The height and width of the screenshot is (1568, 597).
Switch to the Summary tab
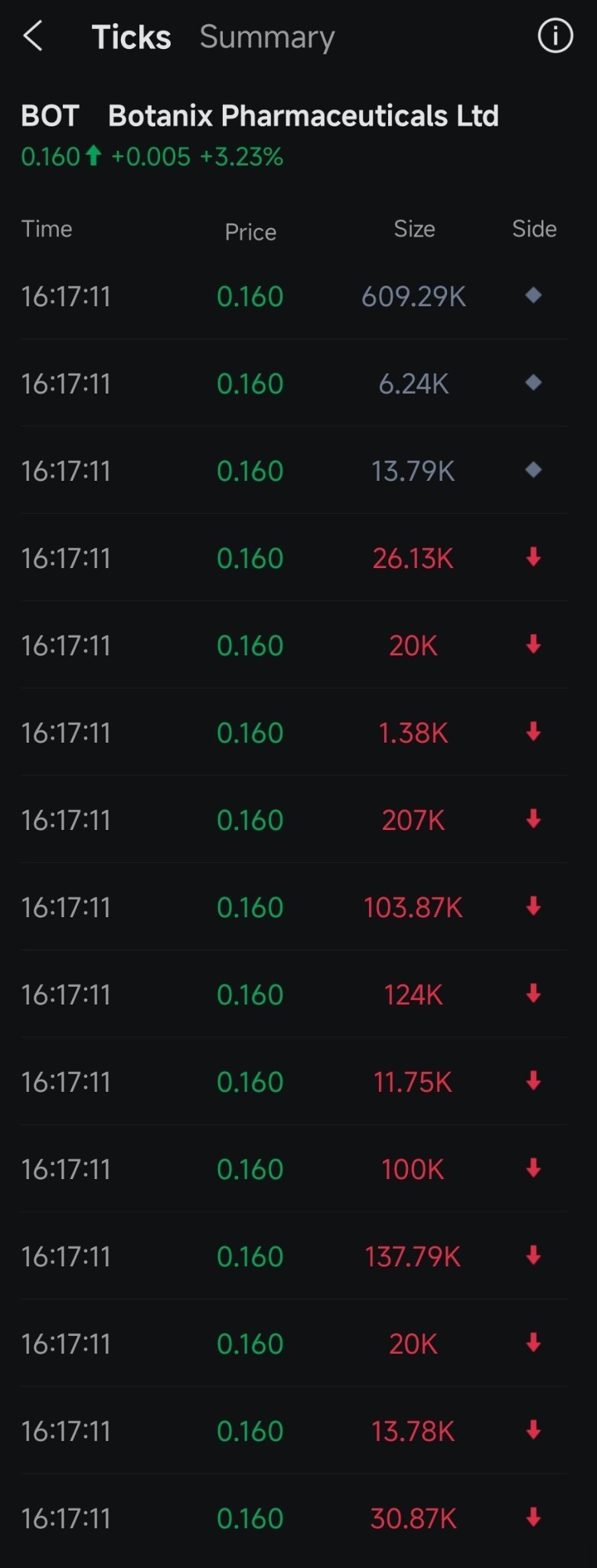267,37
